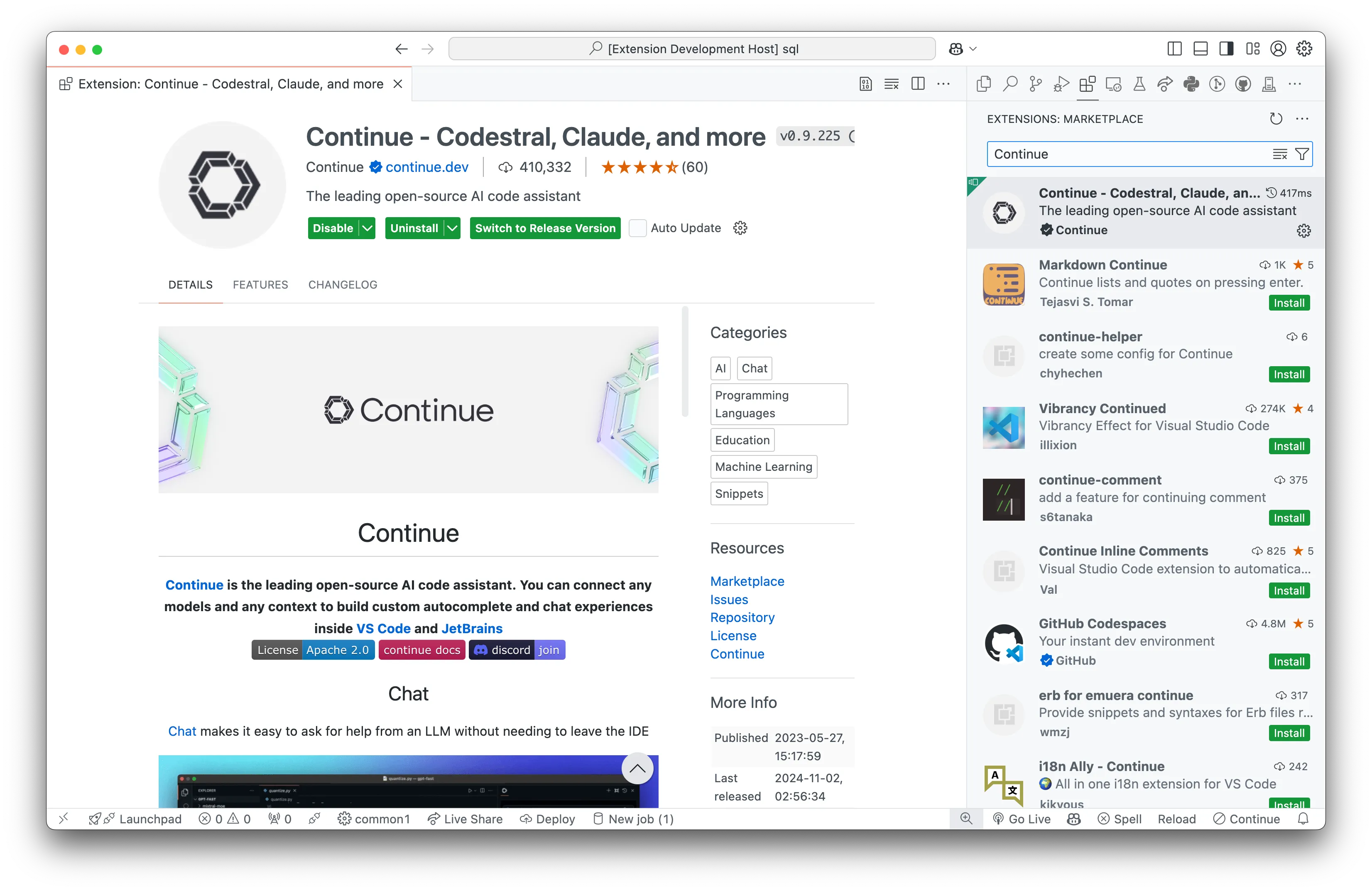This screenshot has width=1372, height=891.
Task: Install the Markdown Continue extension
Action: coord(1289,303)
